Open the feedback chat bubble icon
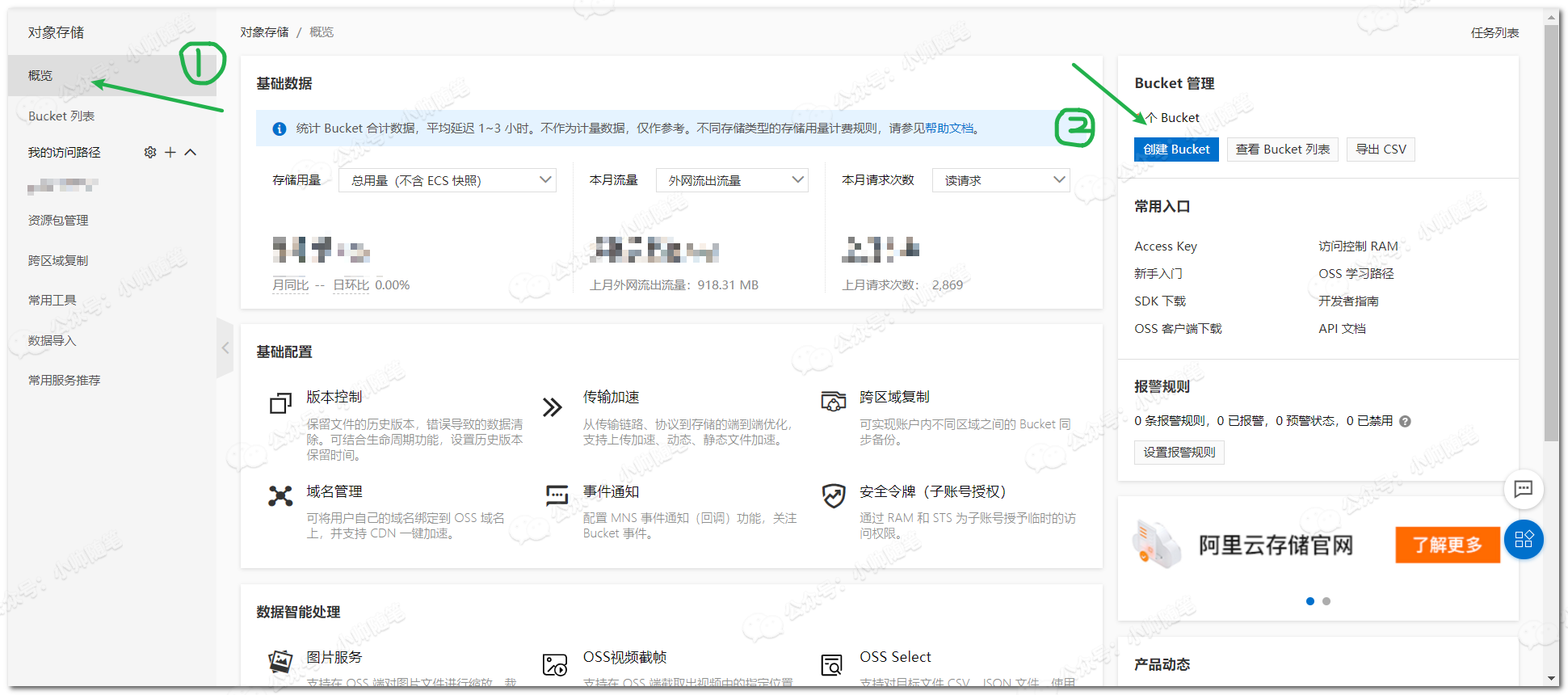 coord(1524,489)
